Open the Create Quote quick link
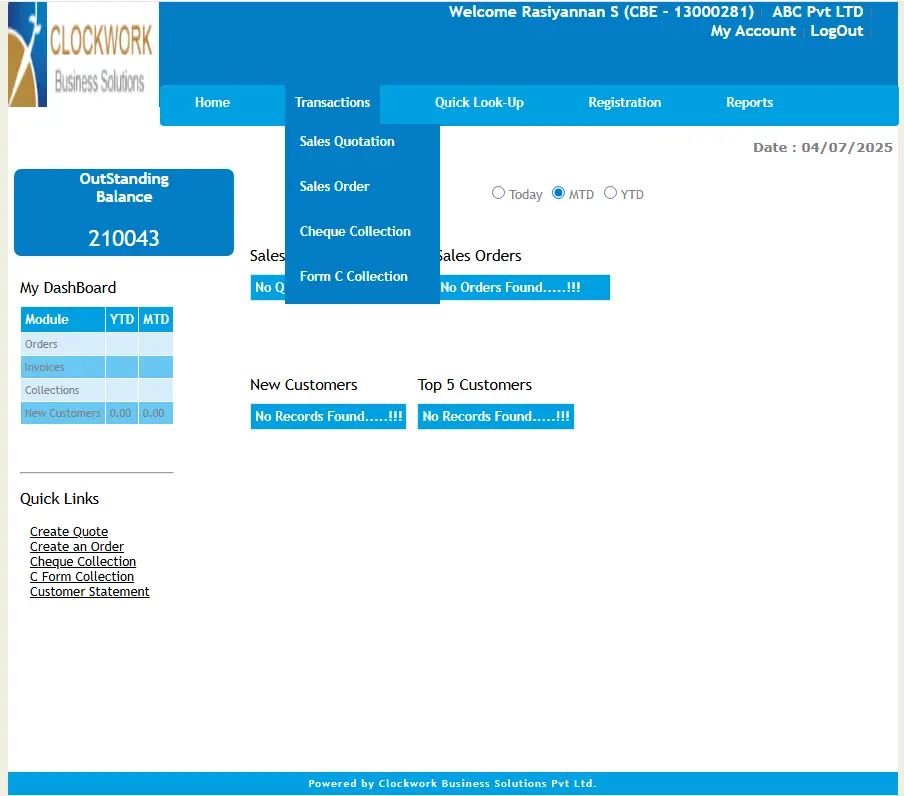Screen dimensions: 904x796 click(x=69, y=532)
